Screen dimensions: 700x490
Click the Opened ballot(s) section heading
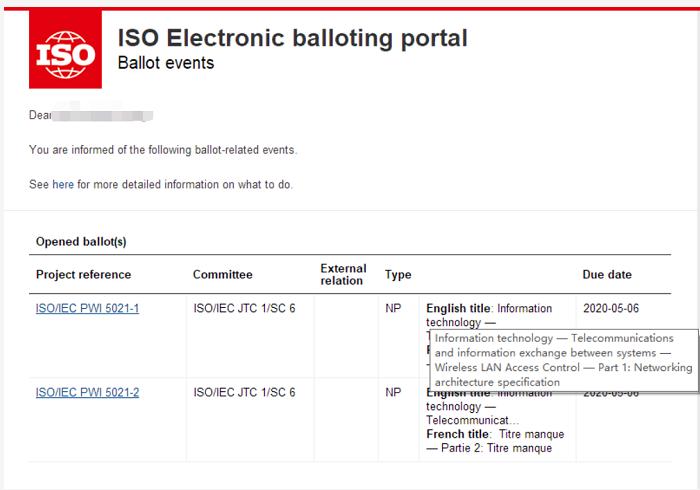[x=81, y=241]
